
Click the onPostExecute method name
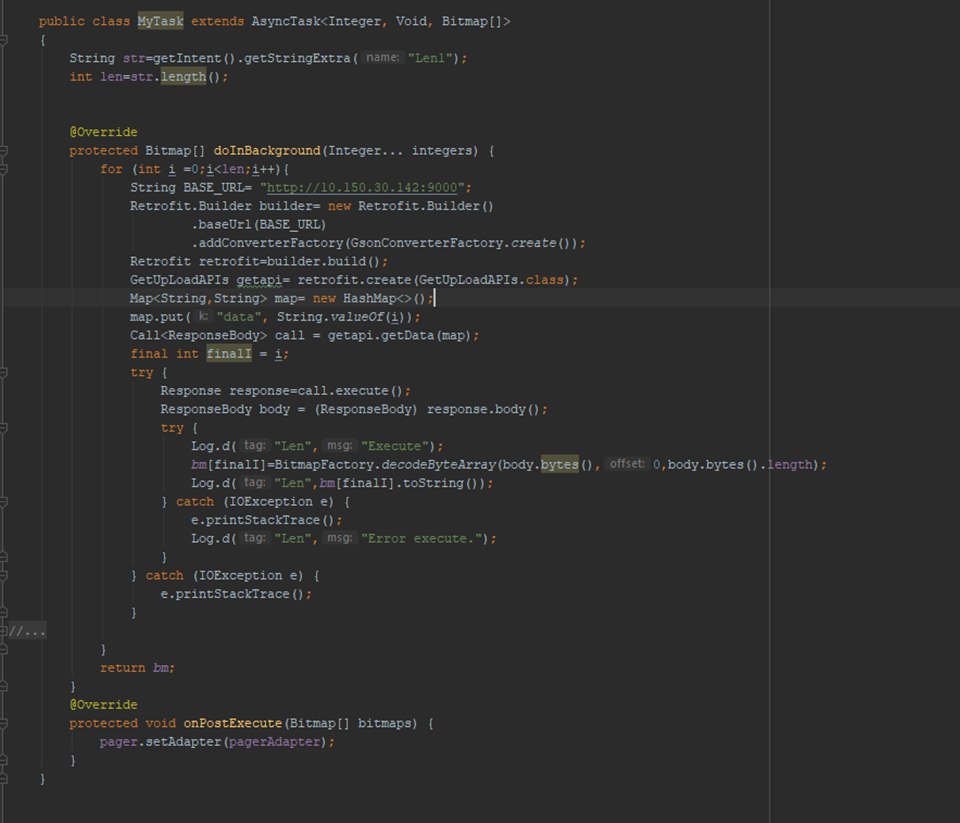[x=233, y=723]
